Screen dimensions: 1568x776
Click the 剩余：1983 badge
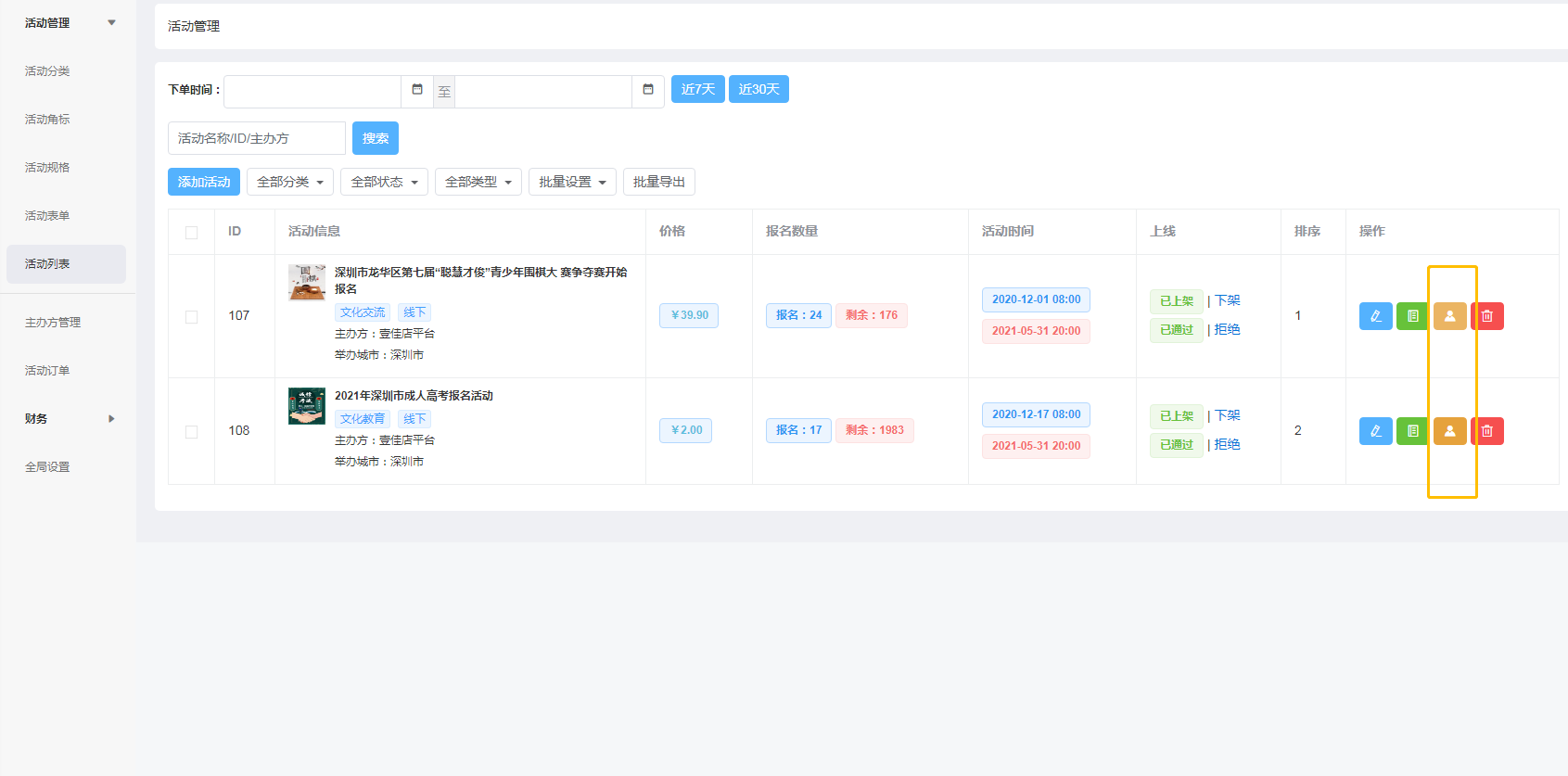[874, 430]
